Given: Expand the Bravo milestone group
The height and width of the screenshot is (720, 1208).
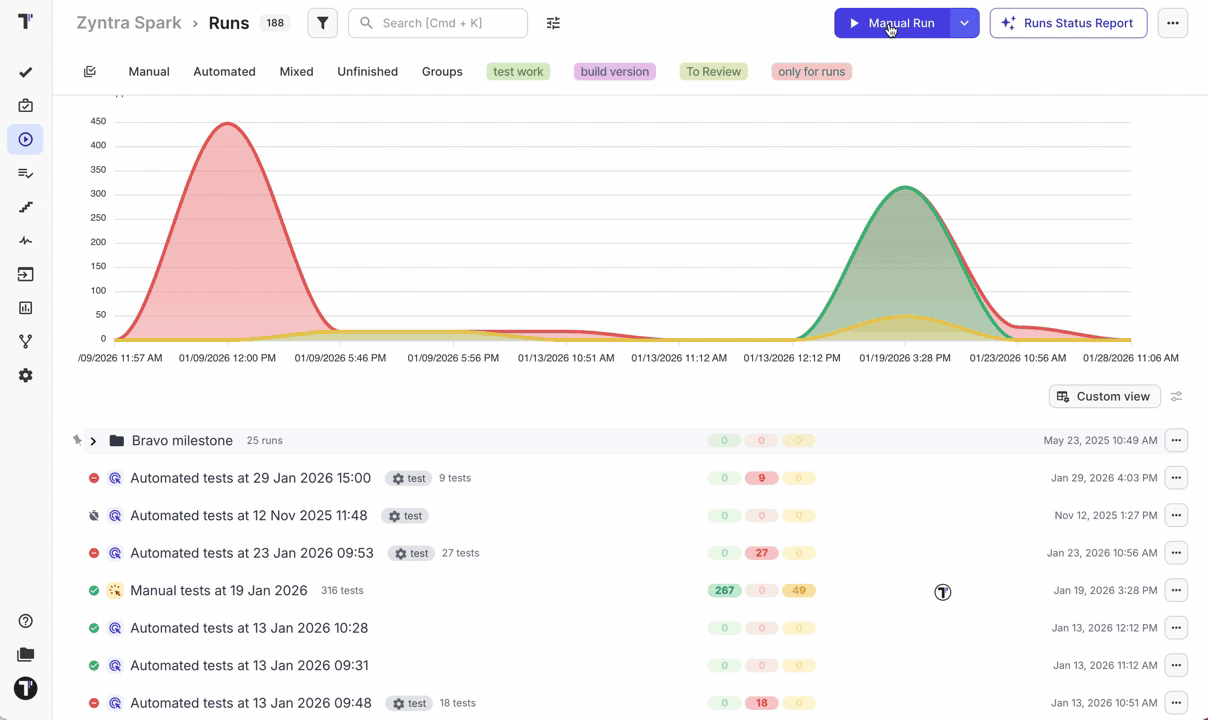Looking at the screenshot, I should click(x=93, y=441).
